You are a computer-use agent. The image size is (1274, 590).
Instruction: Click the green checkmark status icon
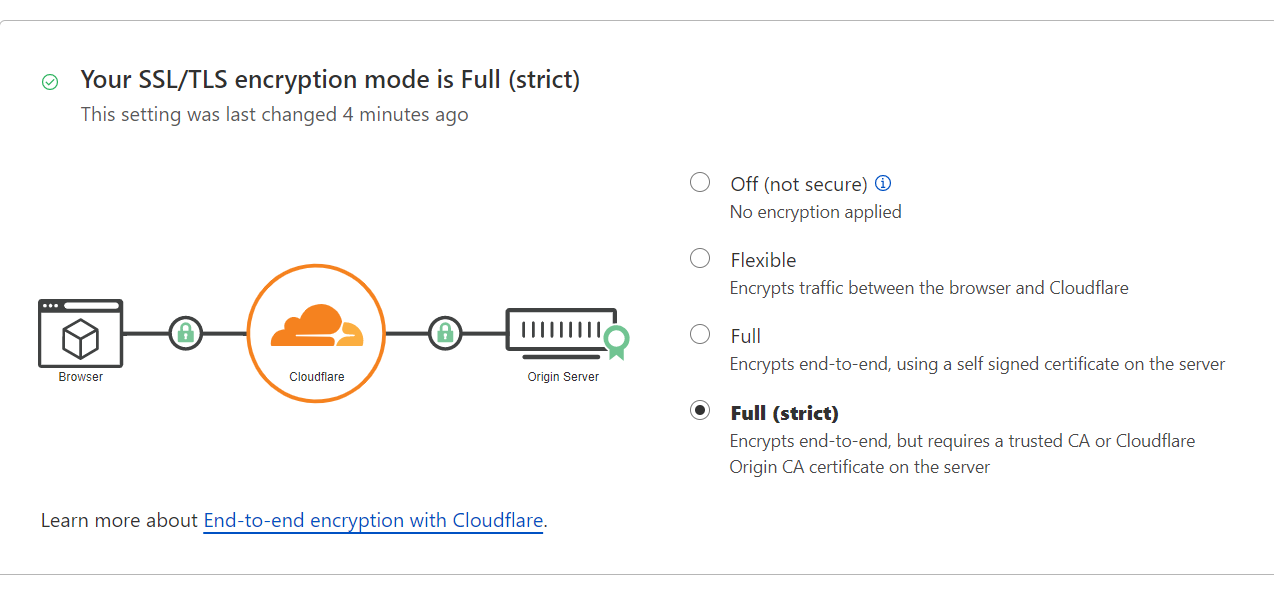pyautogui.click(x=50, y=82)
